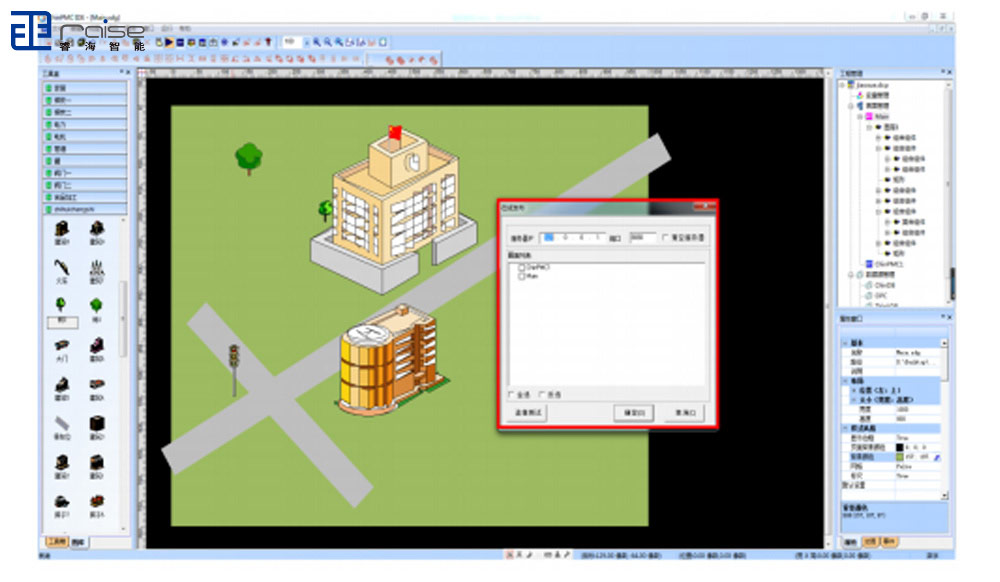Expand the 位置 (左, 上) property row
Screen dimensions: 1000x582
[854, 390]
